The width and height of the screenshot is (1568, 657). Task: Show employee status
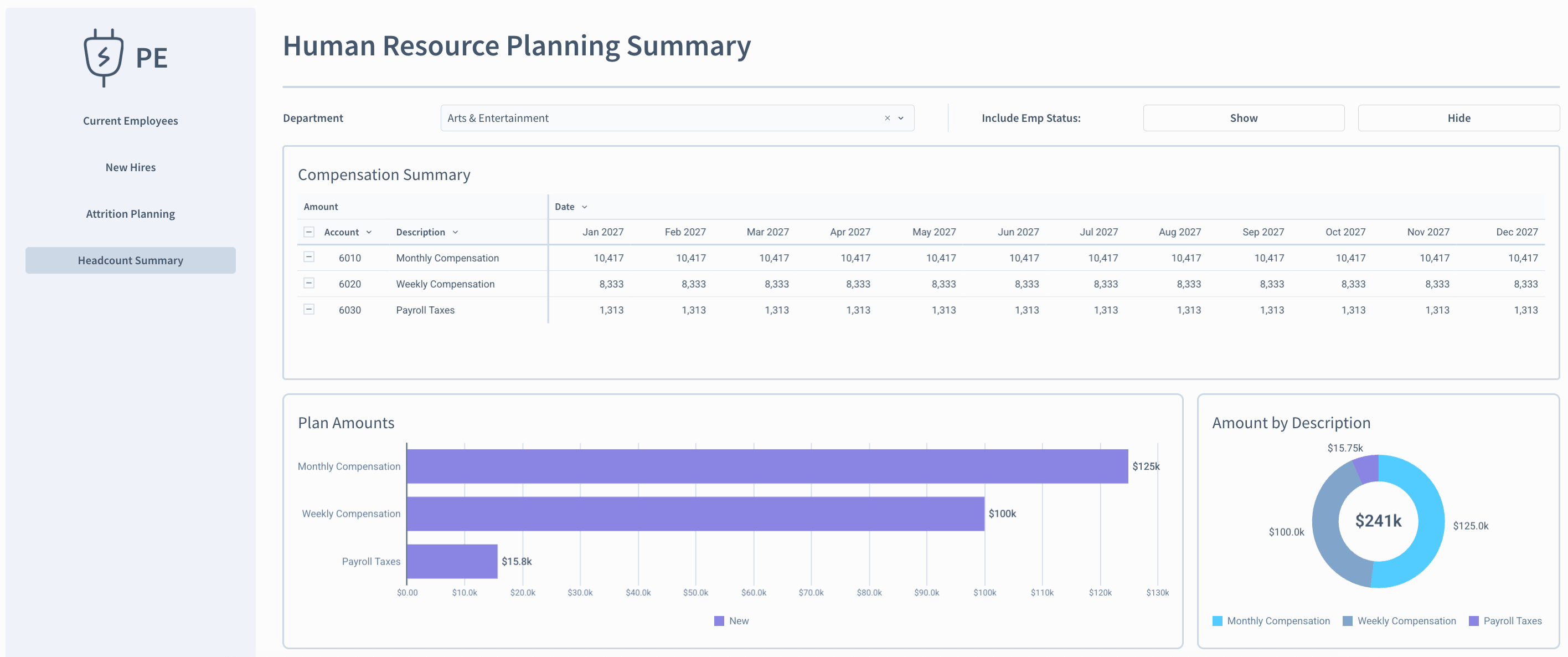tap(1243, 118)
